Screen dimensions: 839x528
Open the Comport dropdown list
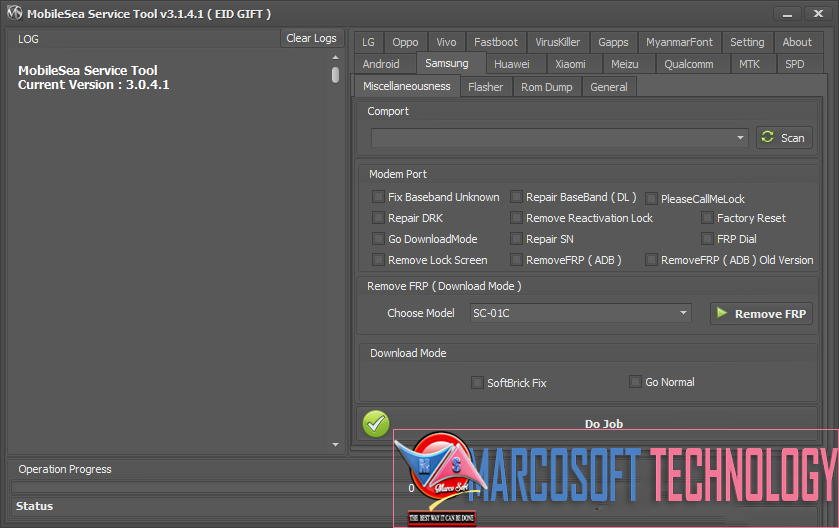pyautogui.click(x=740, y=137)
